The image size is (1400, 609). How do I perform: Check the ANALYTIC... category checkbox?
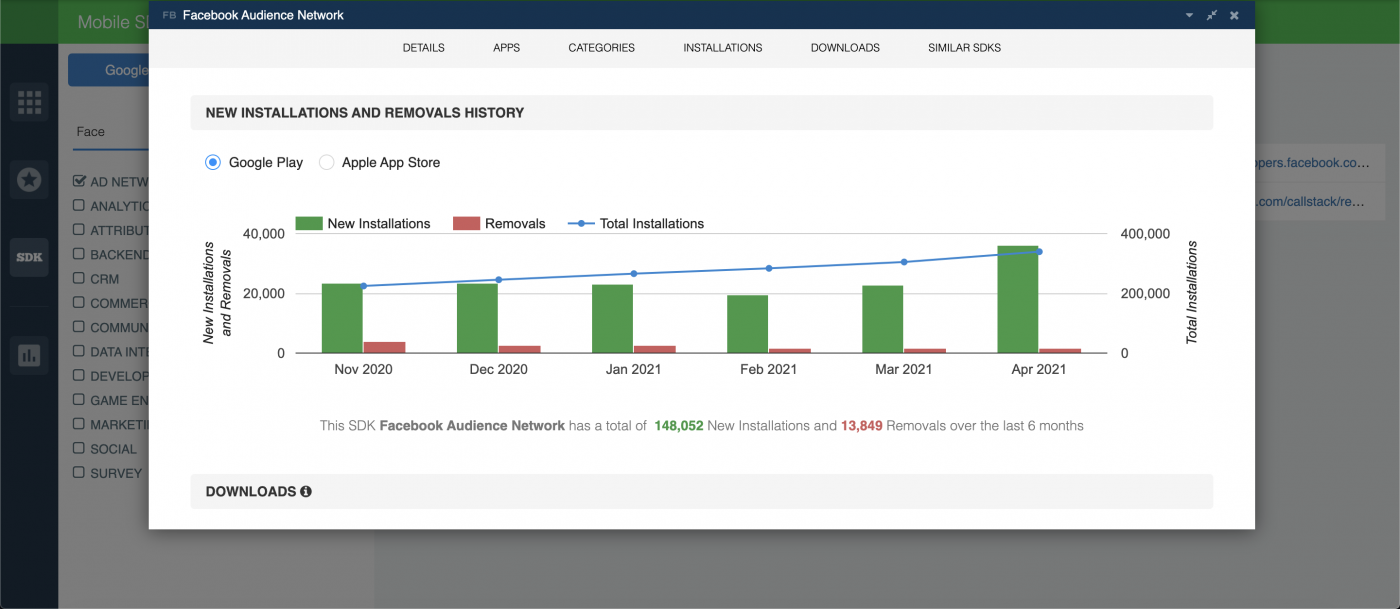[x=79, y=206]
